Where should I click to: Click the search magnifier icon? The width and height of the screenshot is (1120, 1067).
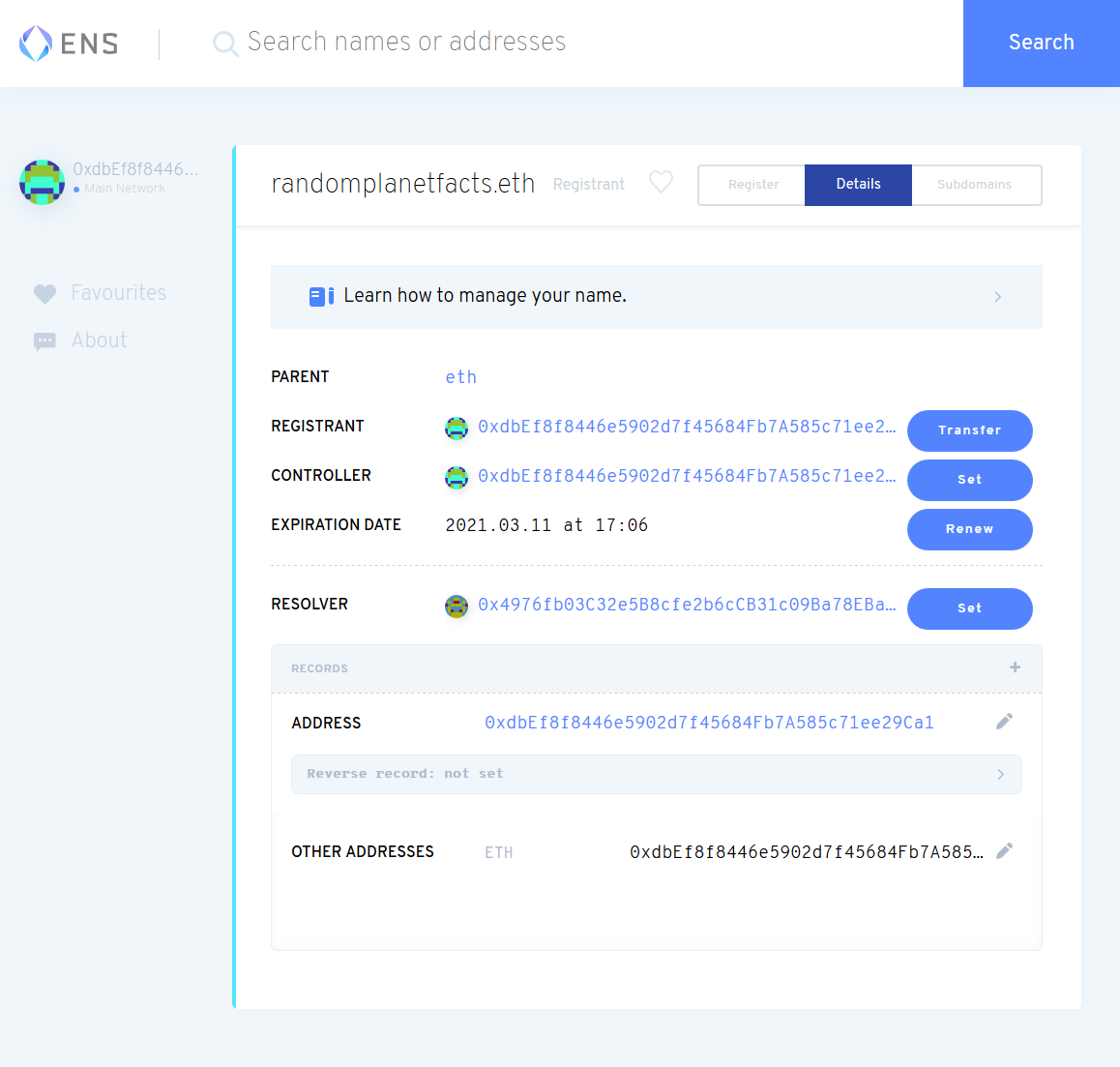coord(224,44)
